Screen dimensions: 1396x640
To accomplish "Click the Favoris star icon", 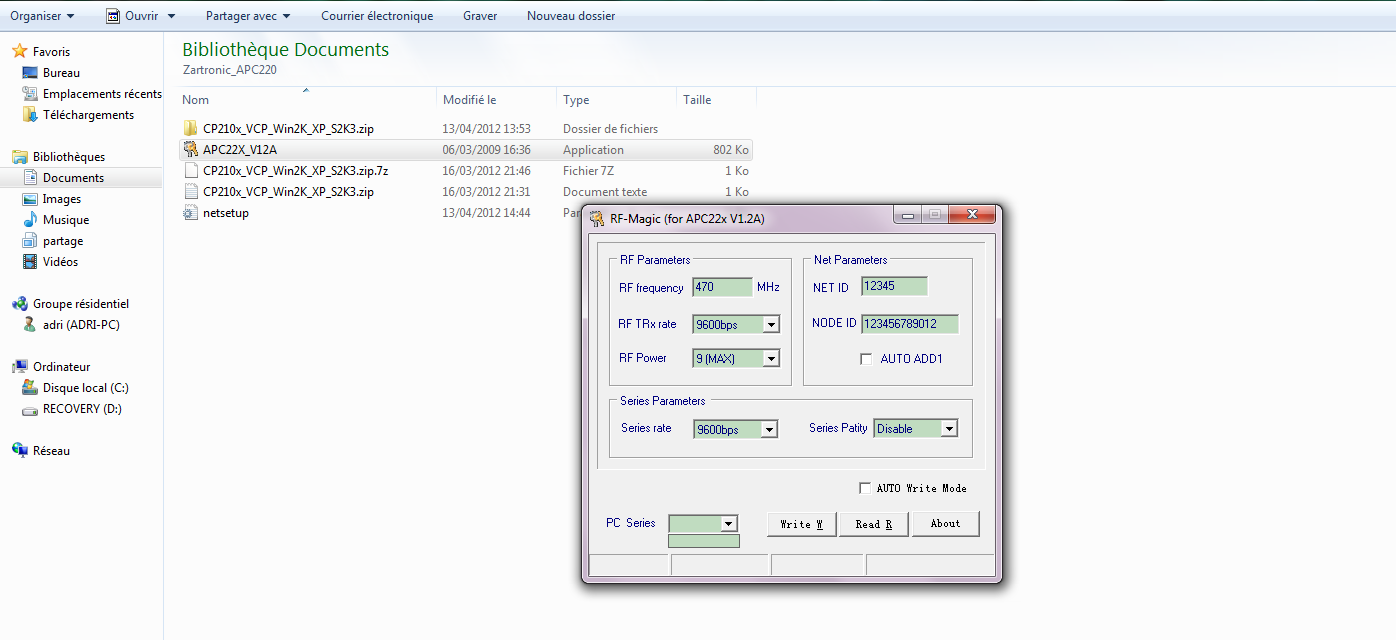I will [20, 51].
